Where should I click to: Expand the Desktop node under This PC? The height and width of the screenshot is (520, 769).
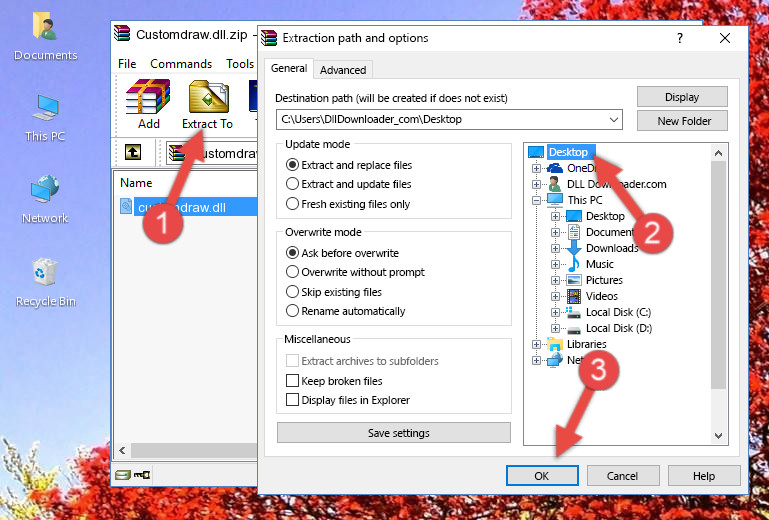coord(555,216)
